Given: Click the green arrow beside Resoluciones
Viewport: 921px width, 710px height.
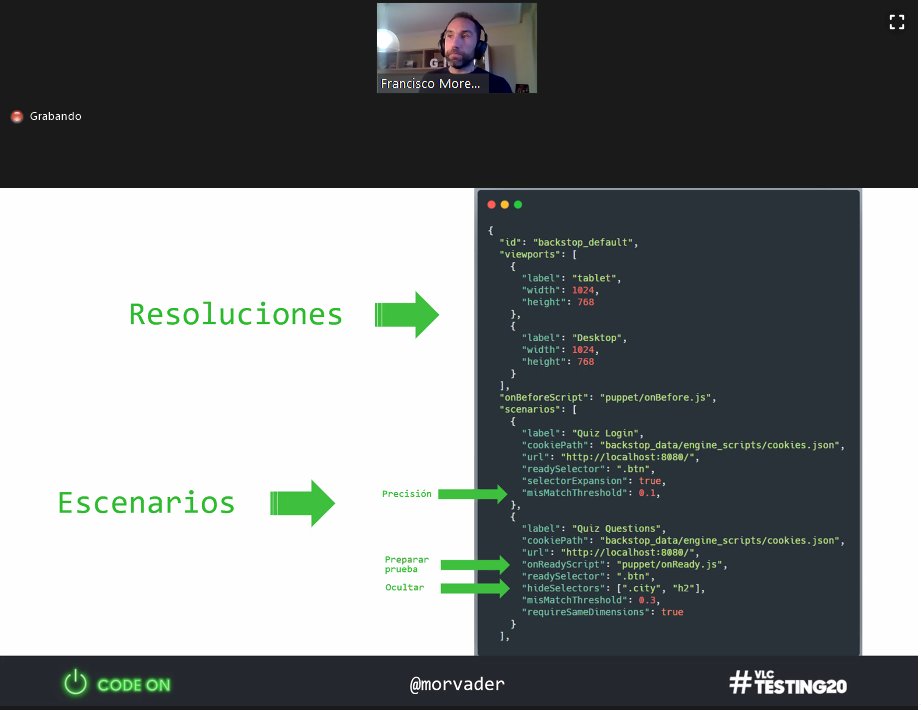Looking at the screenshot, I should tap(405, 314).
